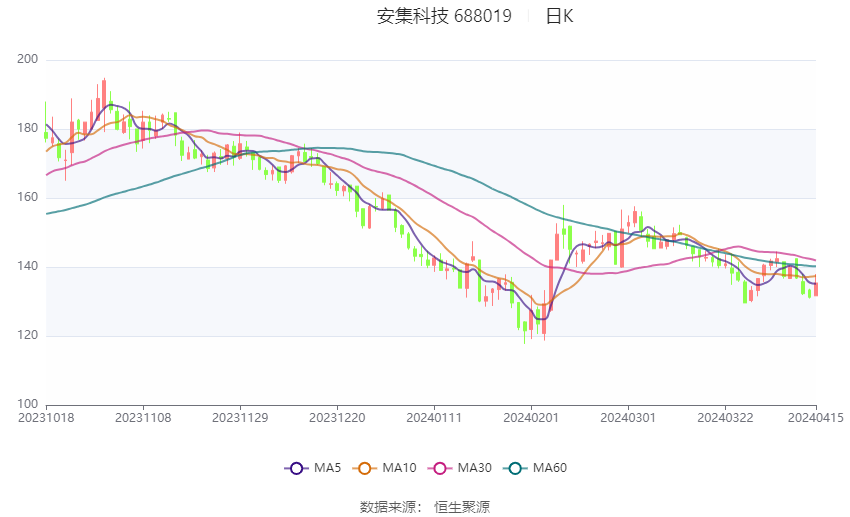Viewport: 850px width, 517px height.
Task: Click the 200 price axis label
Action: click(x=28, y=59)
